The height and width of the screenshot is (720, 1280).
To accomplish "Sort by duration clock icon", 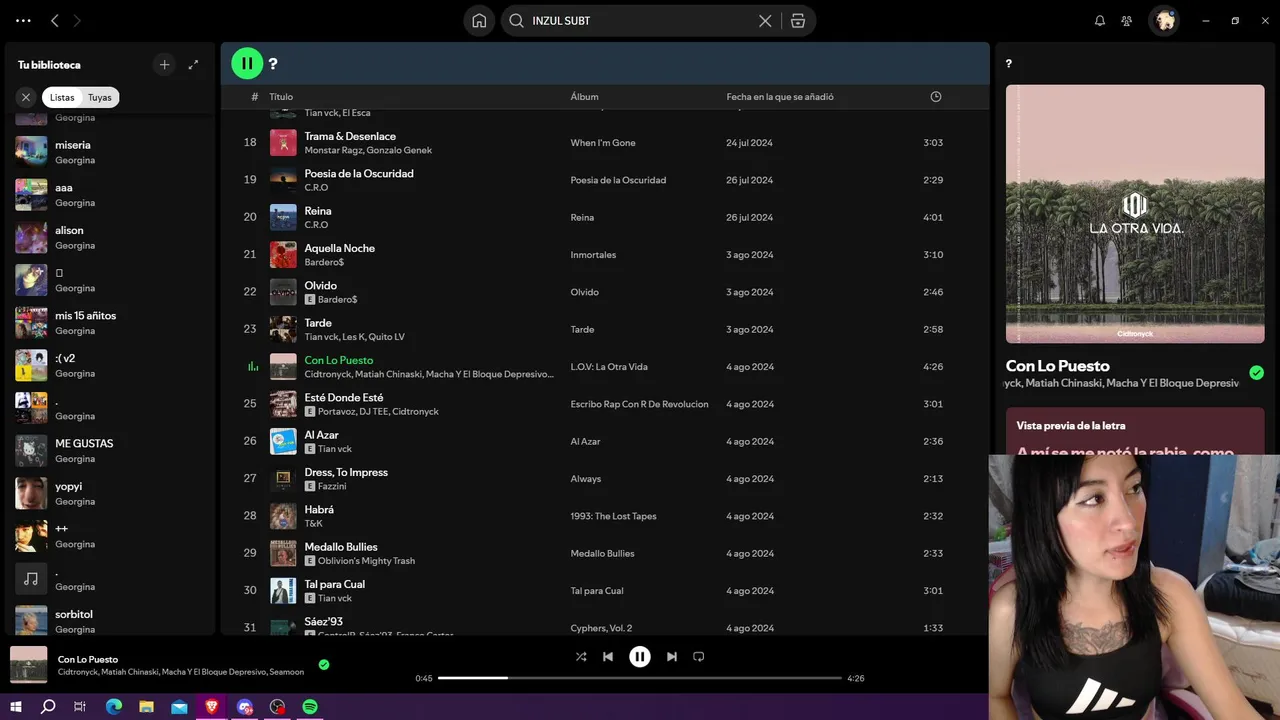I will [x=936, y=97].
